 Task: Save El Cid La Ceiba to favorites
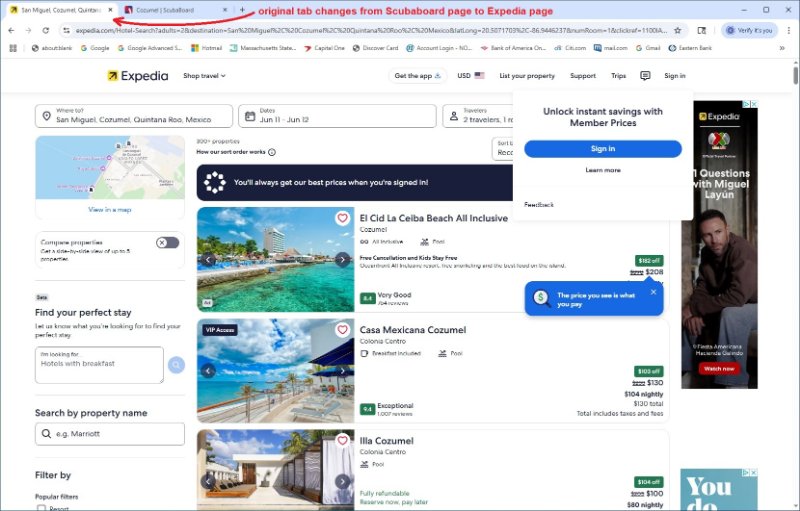tap(342, 218)
